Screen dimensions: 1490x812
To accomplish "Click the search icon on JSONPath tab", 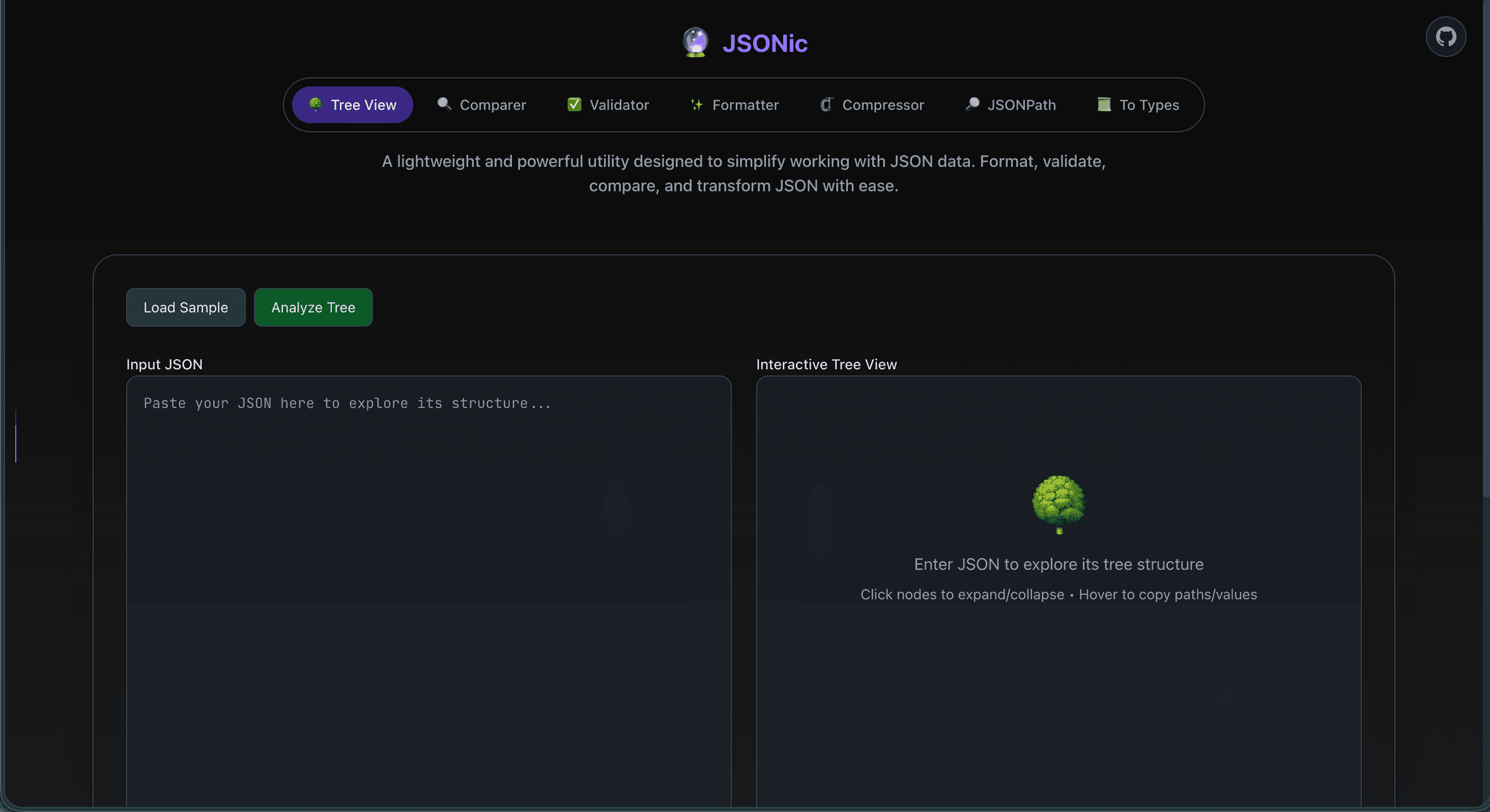I will [972, 105].
